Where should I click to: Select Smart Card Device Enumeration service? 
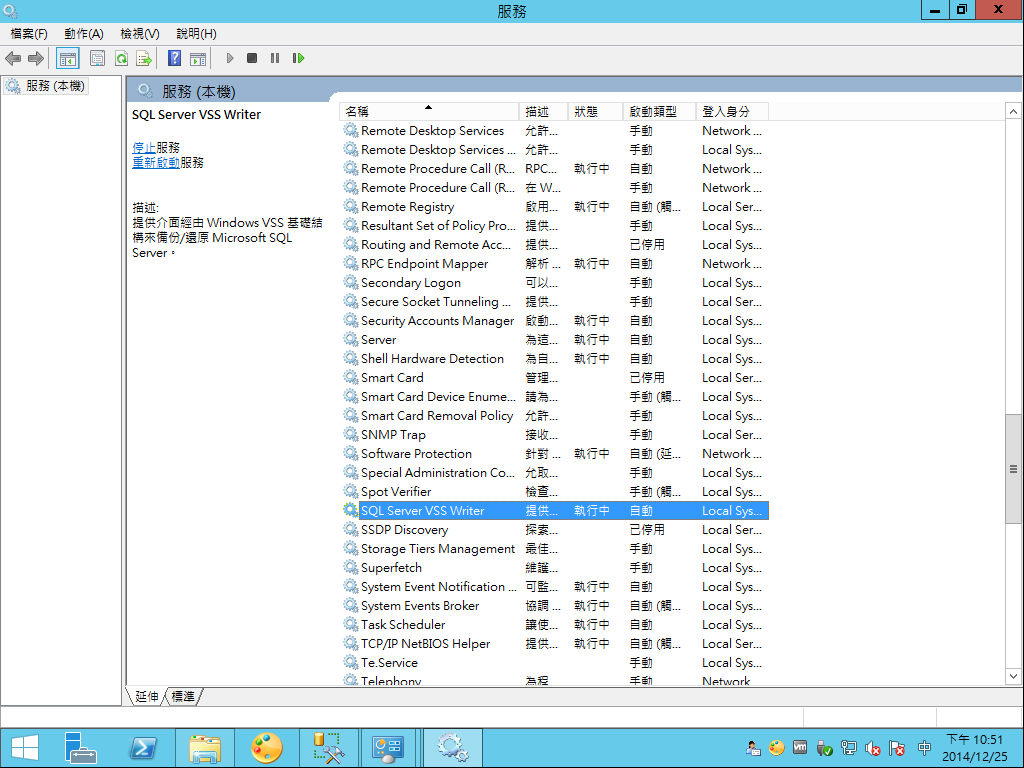556,396
